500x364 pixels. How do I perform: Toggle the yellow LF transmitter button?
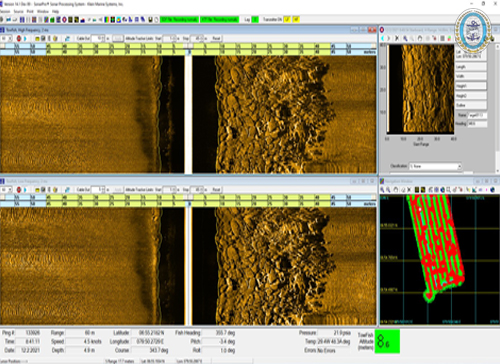[287, 20]
